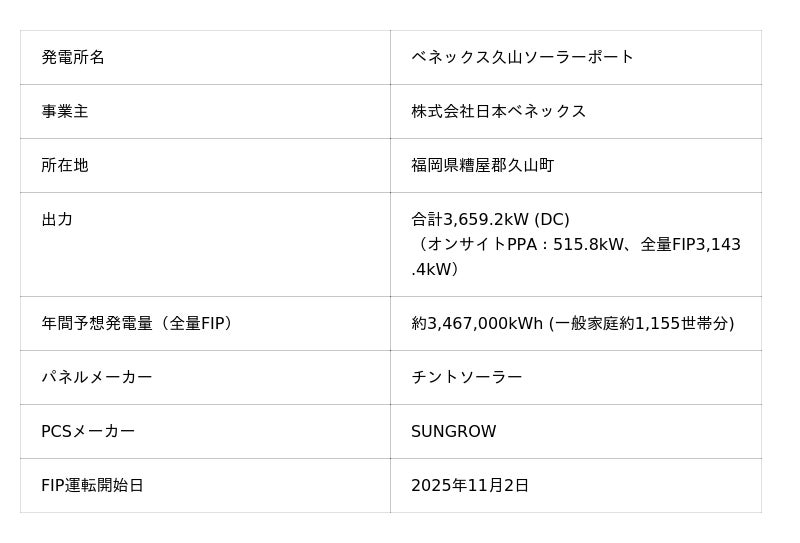Click the 所在地 label cell
800x543 pixels.
[65, 165]
